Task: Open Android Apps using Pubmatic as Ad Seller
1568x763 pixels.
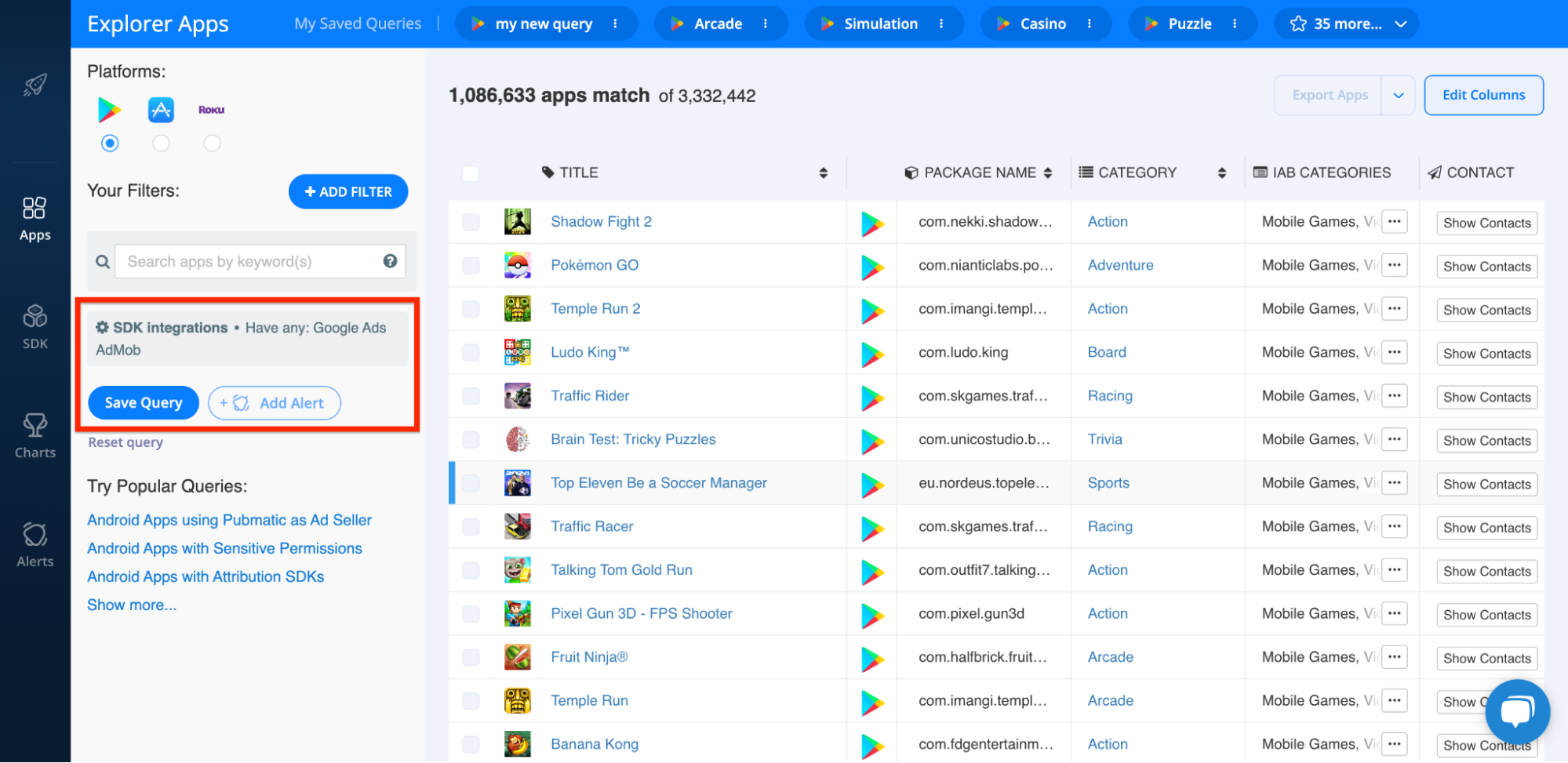Action: [230, 521]
